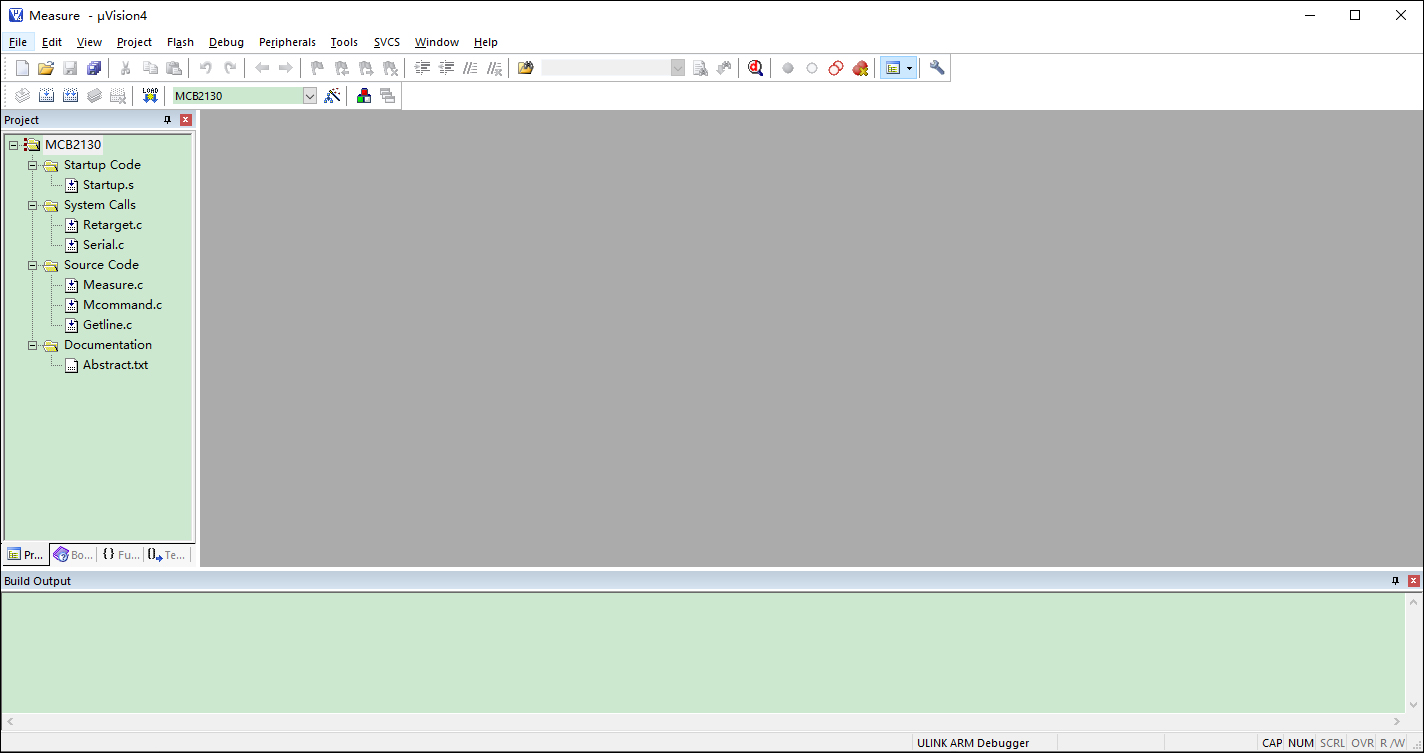Select Measure.c in the project tree

113,285
